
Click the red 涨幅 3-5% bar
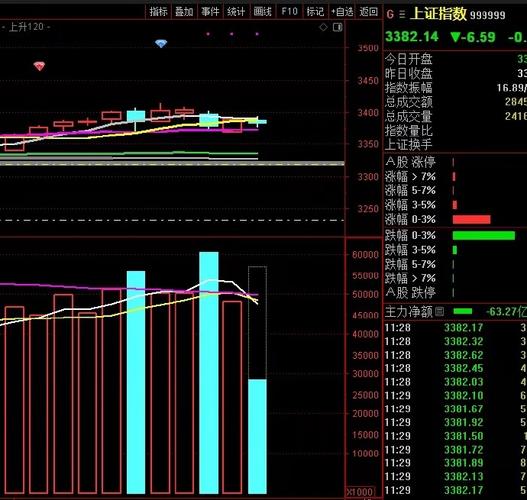[455, 205]
